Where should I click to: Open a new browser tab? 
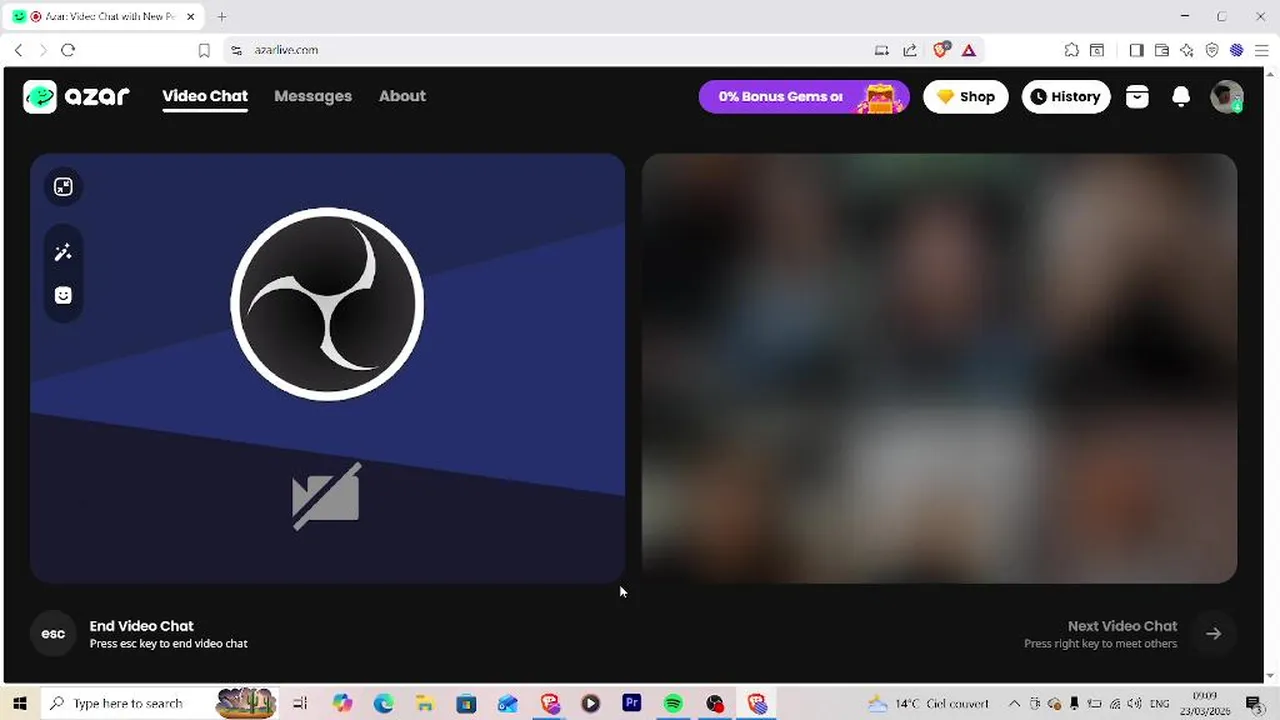(222, 16)
